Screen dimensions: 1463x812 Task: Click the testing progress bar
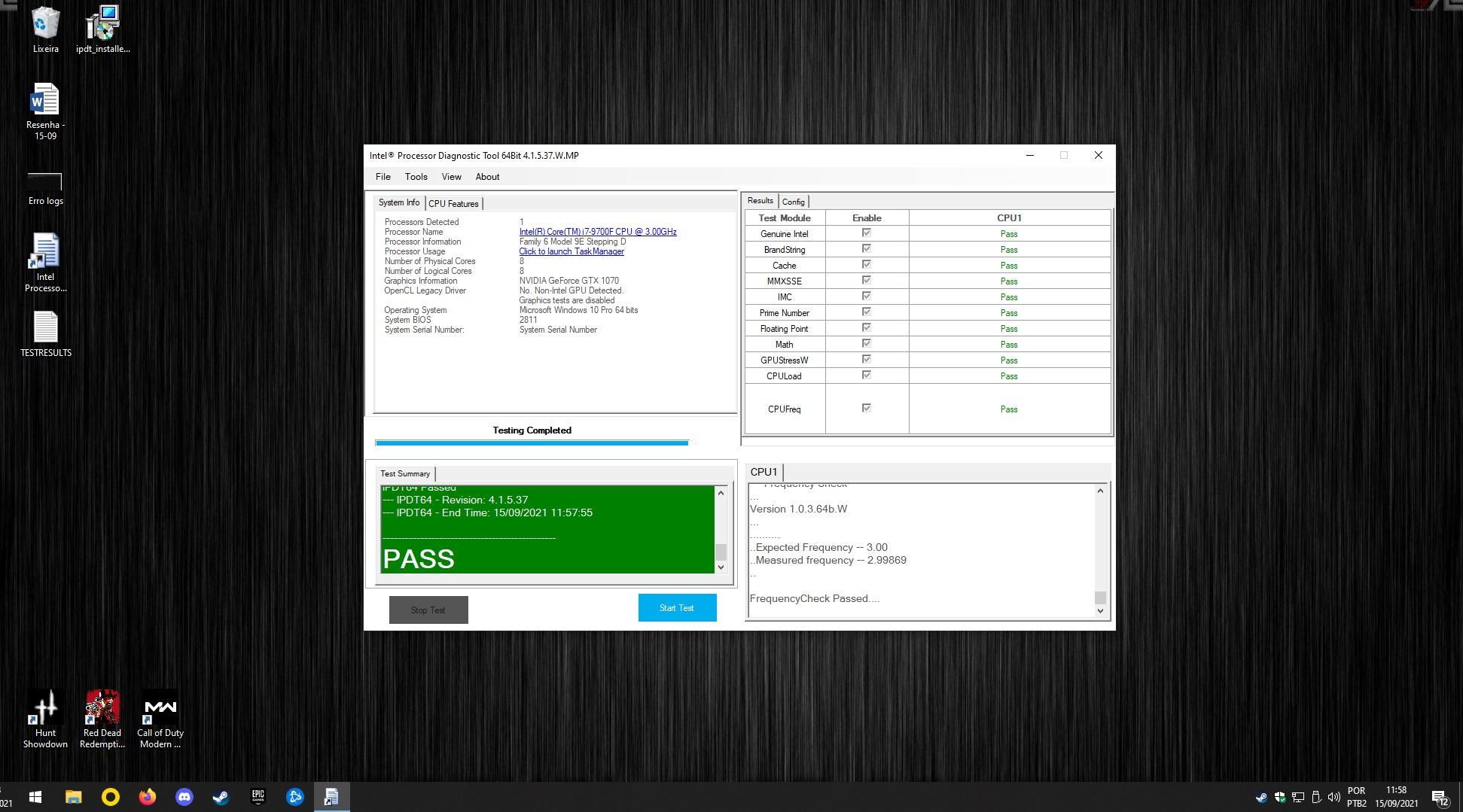(x=532, y=443)
